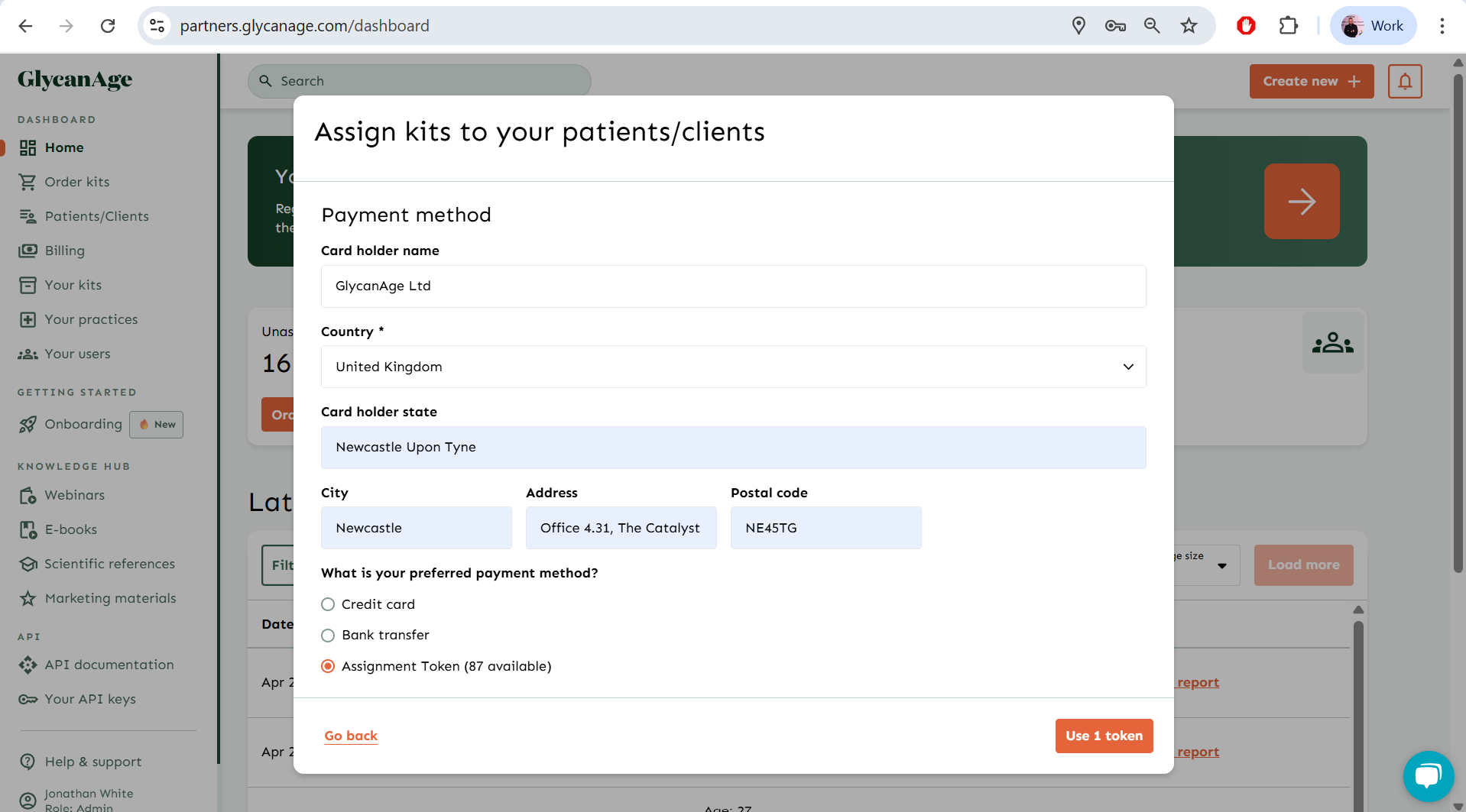The height and width of the screenshot is (812, 1466).
Task: Click the Use 1 token button
Action: (x=1104, y=736)
